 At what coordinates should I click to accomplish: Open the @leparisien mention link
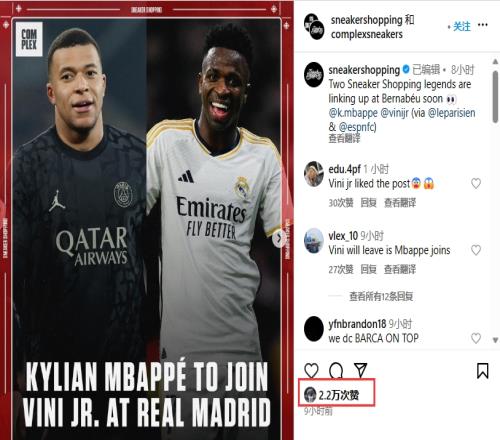click(451, 113)
